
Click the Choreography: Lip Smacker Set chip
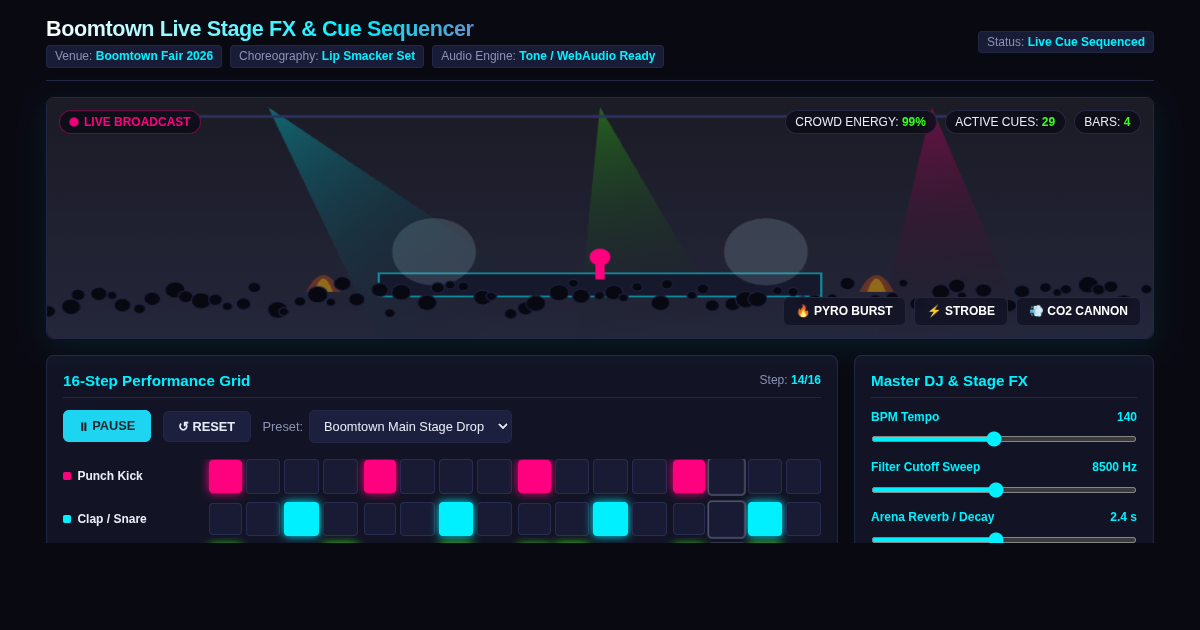[327, 56]
